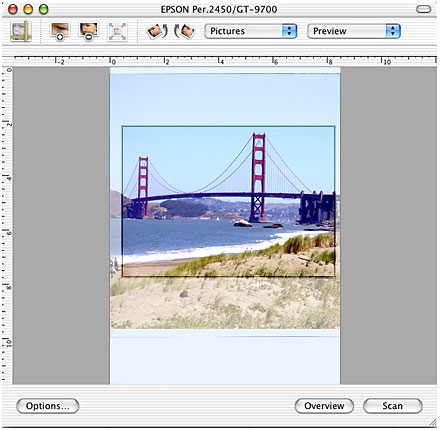
Task: Click the Preview dropdown arrow stepper
Action: [393, 31]
